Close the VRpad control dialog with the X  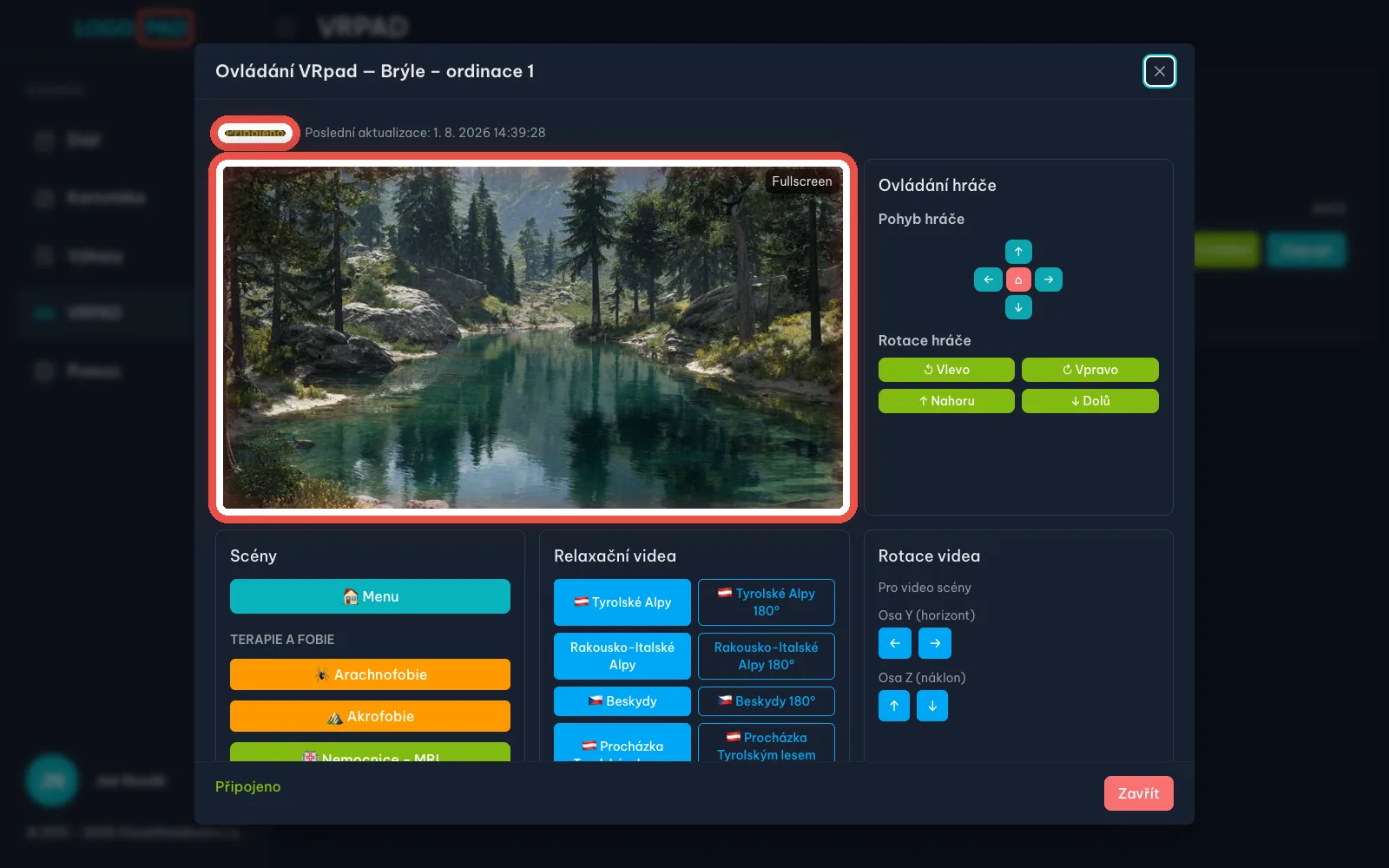pos(1160,71)
